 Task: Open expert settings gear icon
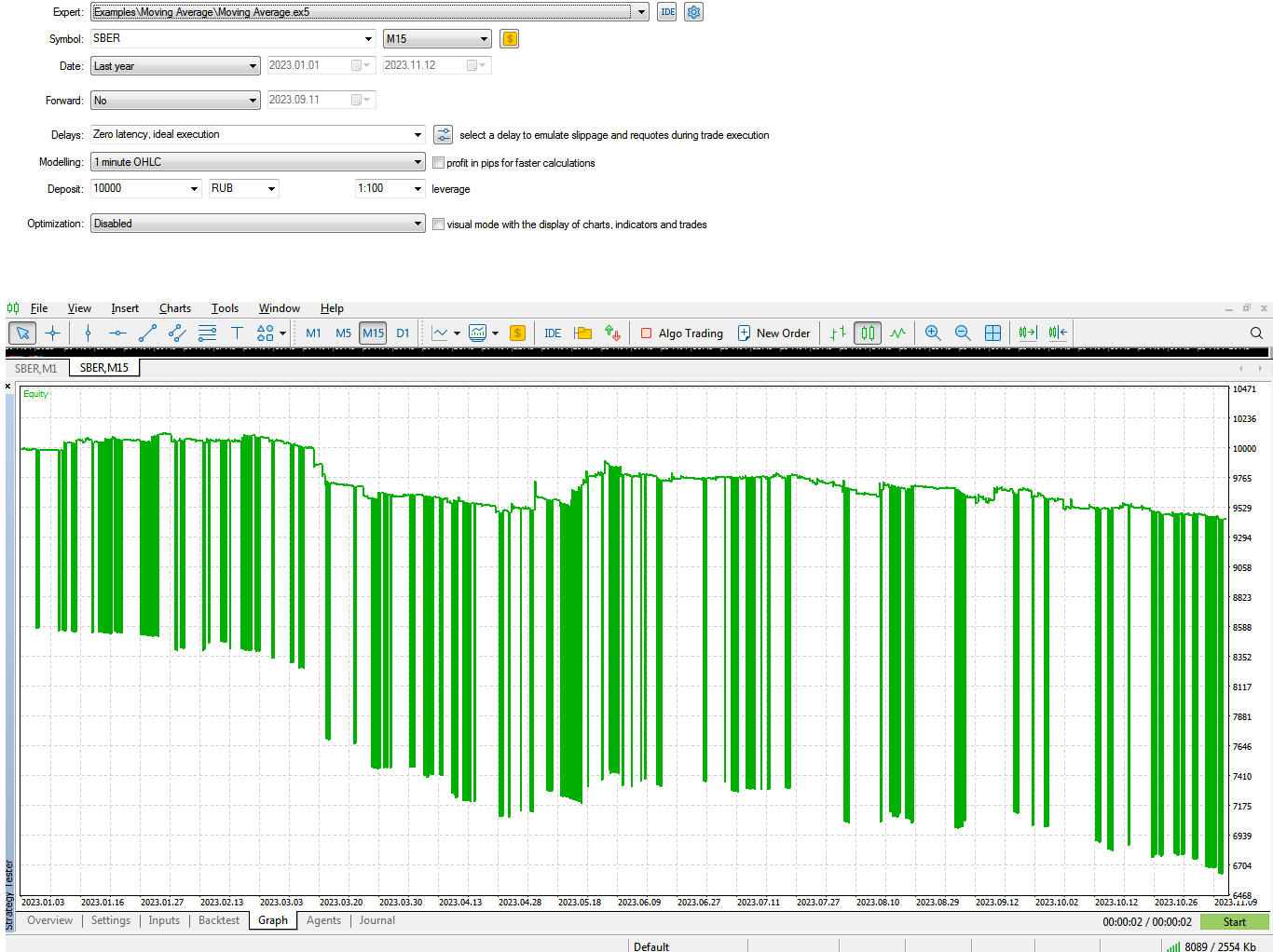click(693, 12)
